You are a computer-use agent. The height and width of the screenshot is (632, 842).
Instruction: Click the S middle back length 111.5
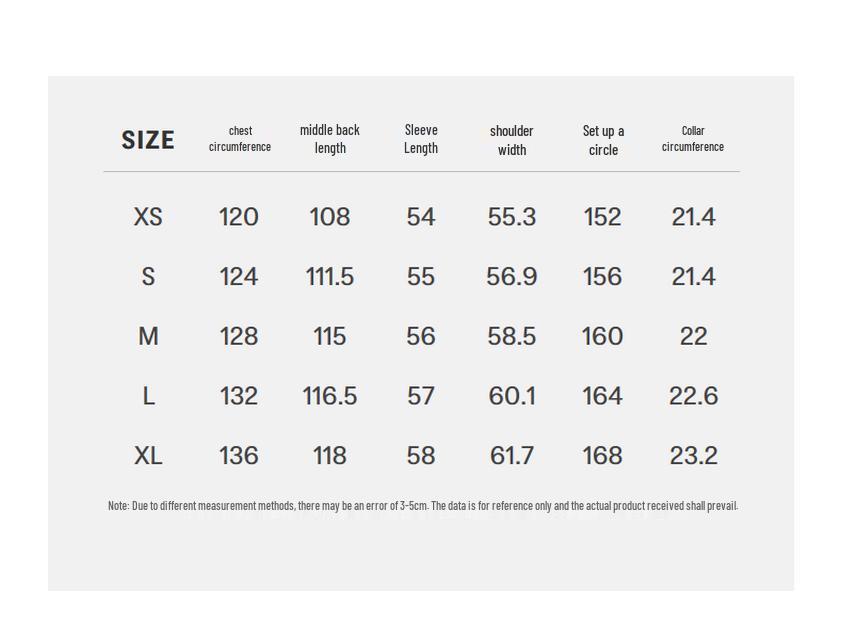330,277
